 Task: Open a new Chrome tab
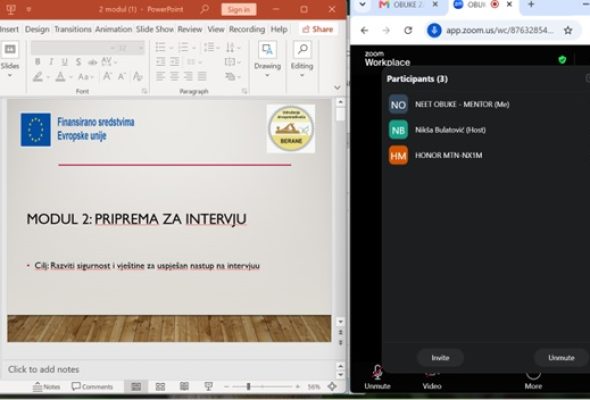coord(531,5)
